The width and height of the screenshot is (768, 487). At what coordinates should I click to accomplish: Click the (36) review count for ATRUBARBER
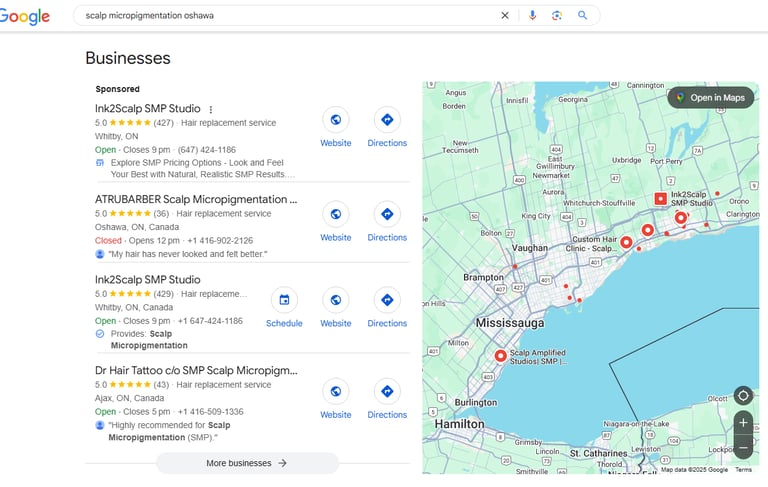click(x=161, y=214)
